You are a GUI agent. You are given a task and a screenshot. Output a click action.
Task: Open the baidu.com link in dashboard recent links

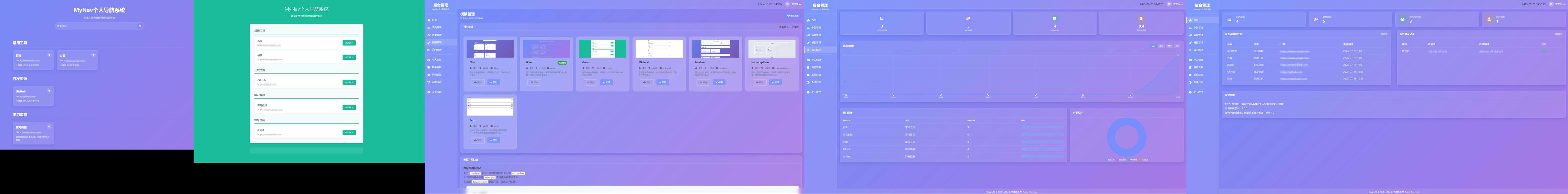(1293, 78)
